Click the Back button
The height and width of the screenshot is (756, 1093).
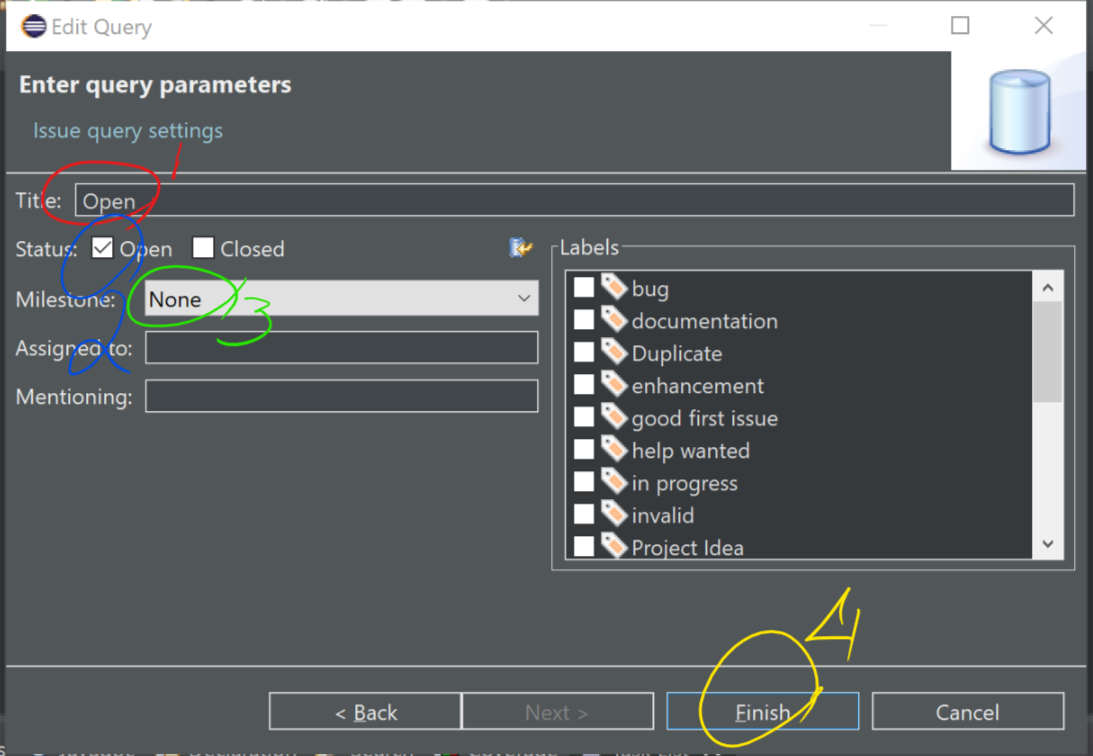click(x=364, y=711)
